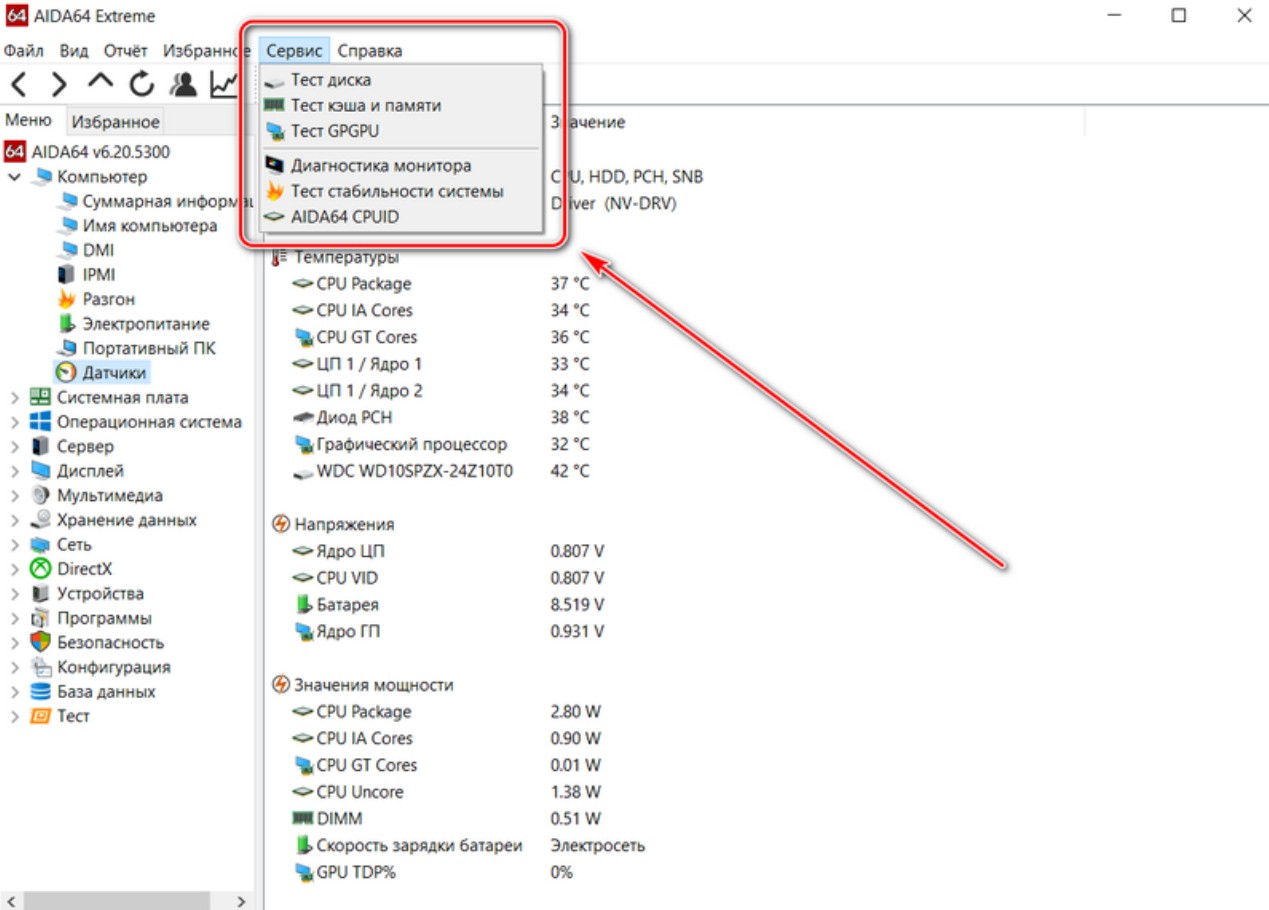The width and height of the screenshot is (1269, 910).
Task: Click the Windows logo icon of Операционная система
Action: tap(41, 422)
